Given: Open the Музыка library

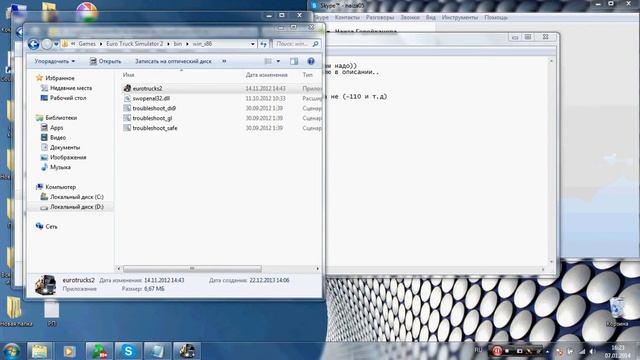Looking at the screenshot, I should (60, 167).
